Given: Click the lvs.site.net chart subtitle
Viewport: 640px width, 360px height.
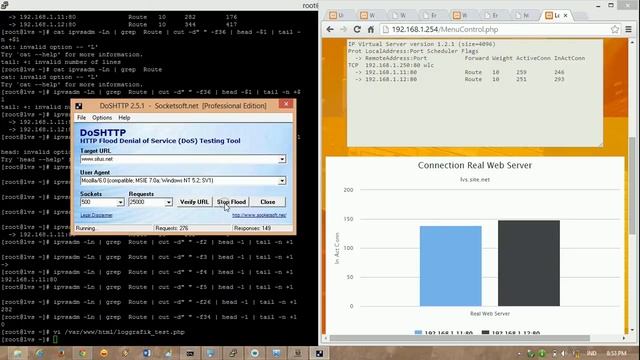Looking at the screenshot, I should click(x=475, y=180).
